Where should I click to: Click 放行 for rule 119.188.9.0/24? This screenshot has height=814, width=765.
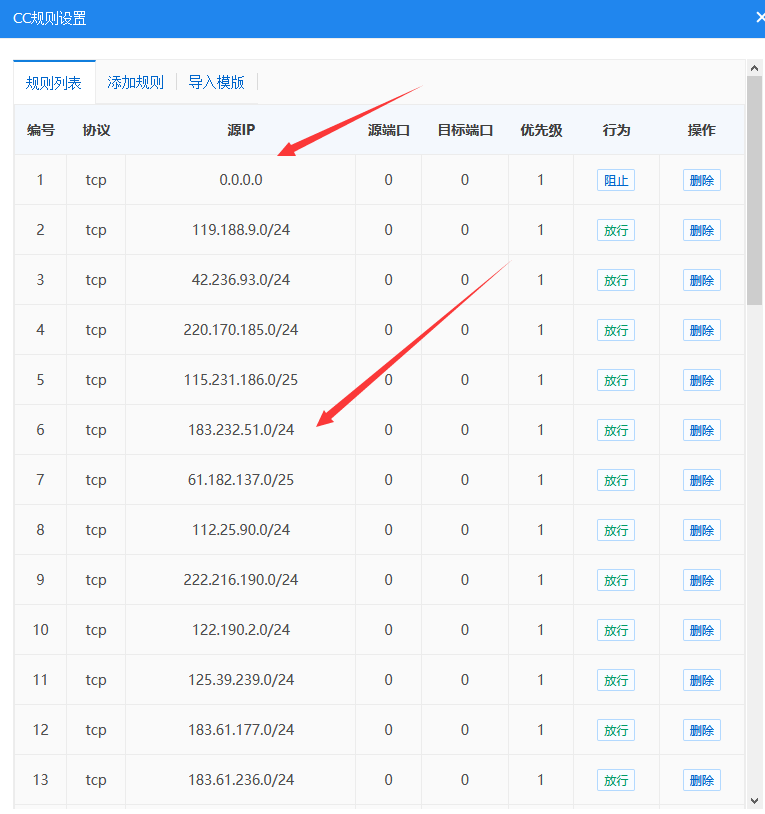click(x=616, y=231)
